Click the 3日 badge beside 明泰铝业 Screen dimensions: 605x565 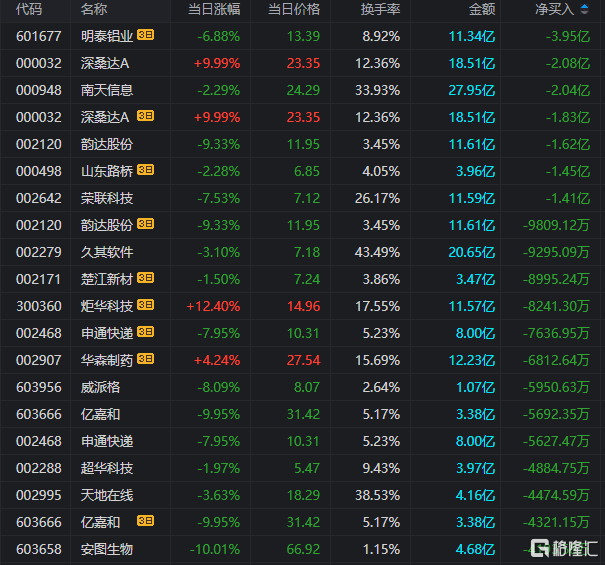pyautogui.click(x=145, y=35)
